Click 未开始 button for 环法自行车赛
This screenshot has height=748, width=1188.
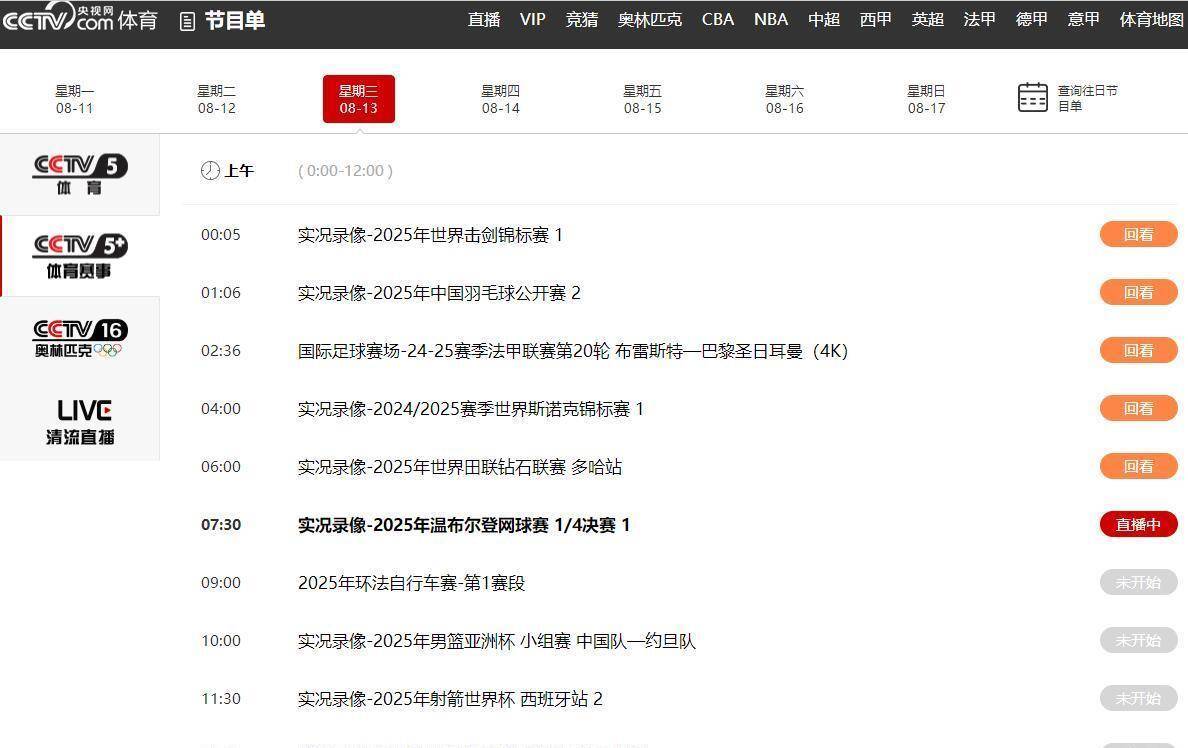(1138, 583)
